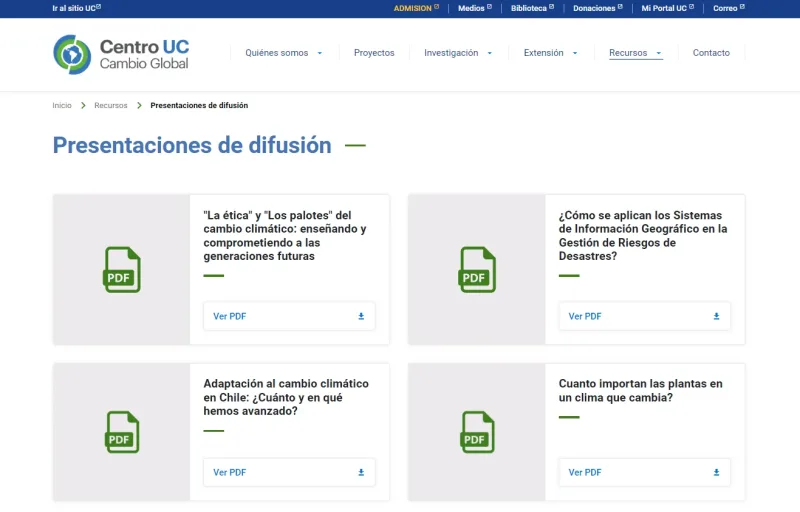Click breadcrumb chevron after Recursos
Image resolution: width=800 pixels, height=512 pixels.
click(x=139, y=105)
